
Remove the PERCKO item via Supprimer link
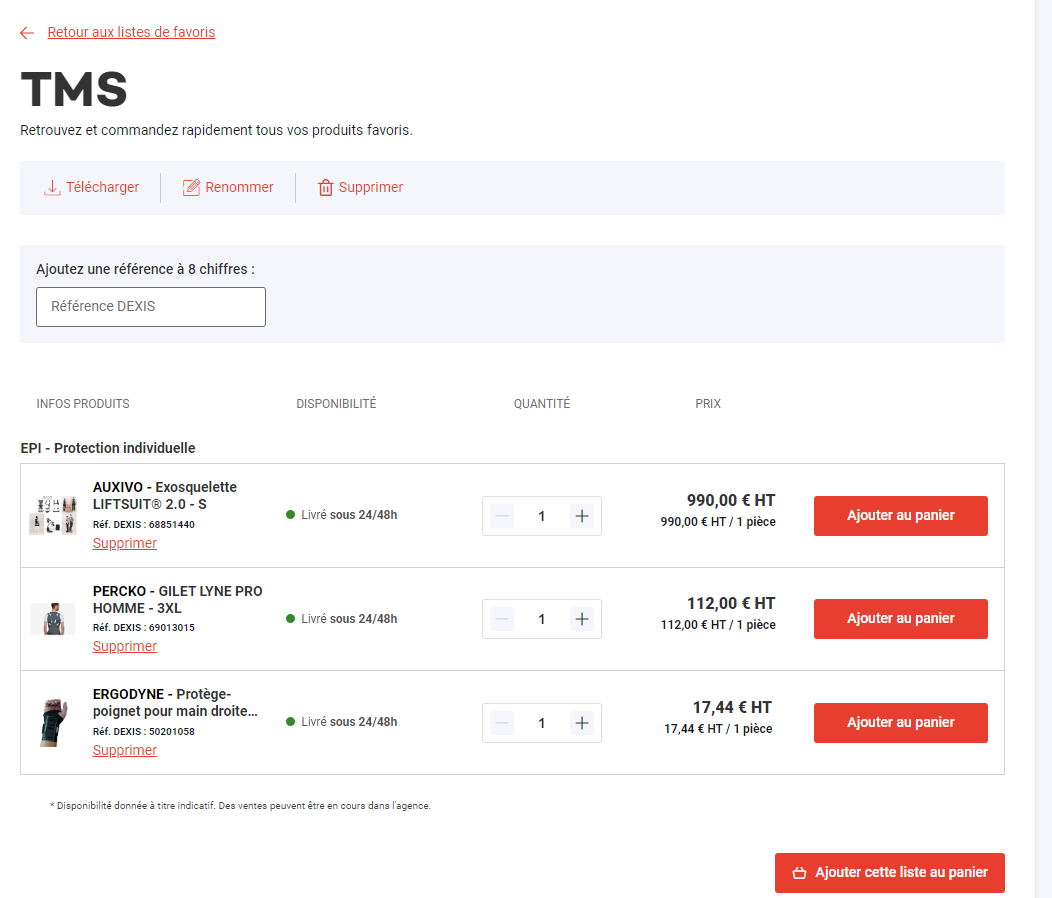(125, 646)
